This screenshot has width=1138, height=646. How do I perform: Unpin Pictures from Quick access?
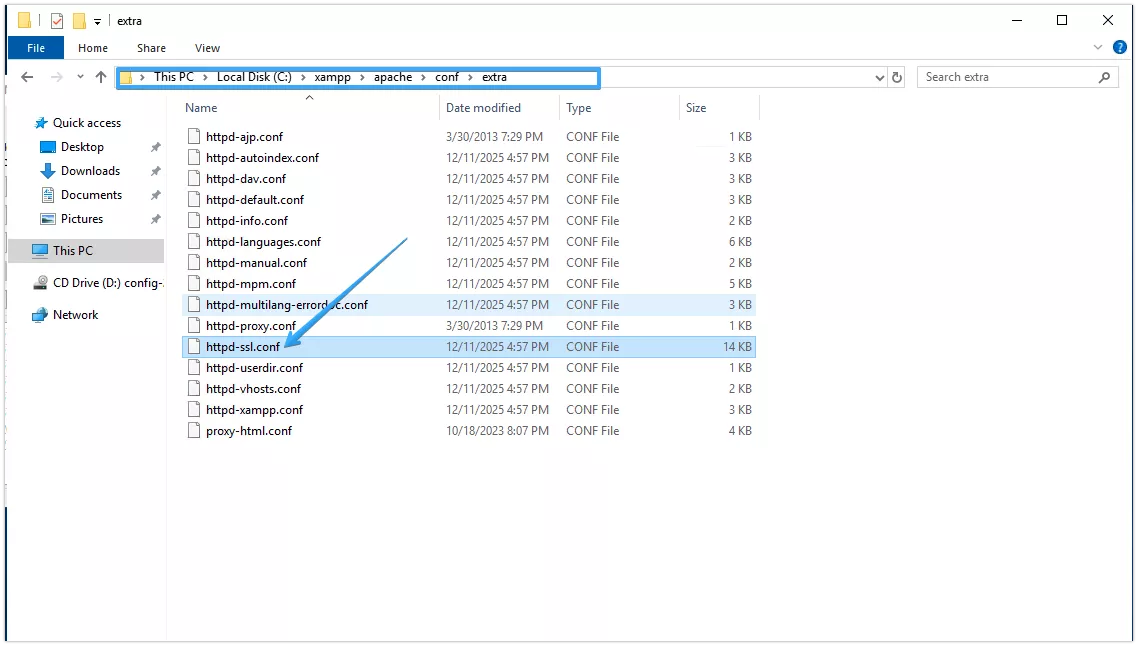coord(155,218)
